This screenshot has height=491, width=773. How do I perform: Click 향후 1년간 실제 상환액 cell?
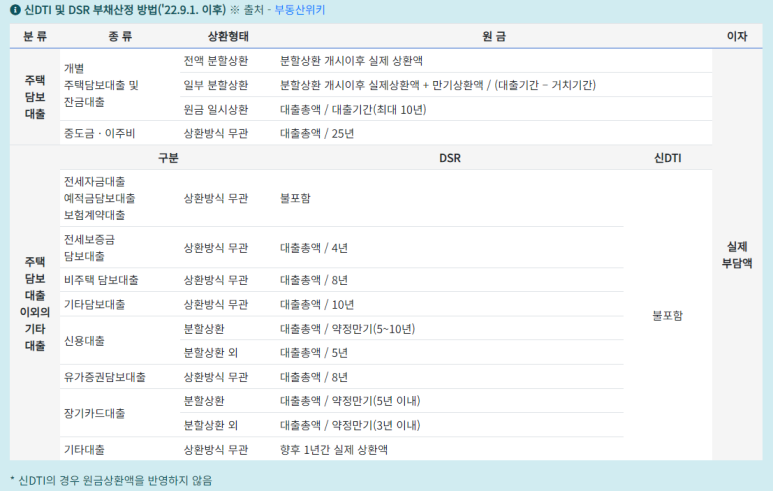(334, 450)
